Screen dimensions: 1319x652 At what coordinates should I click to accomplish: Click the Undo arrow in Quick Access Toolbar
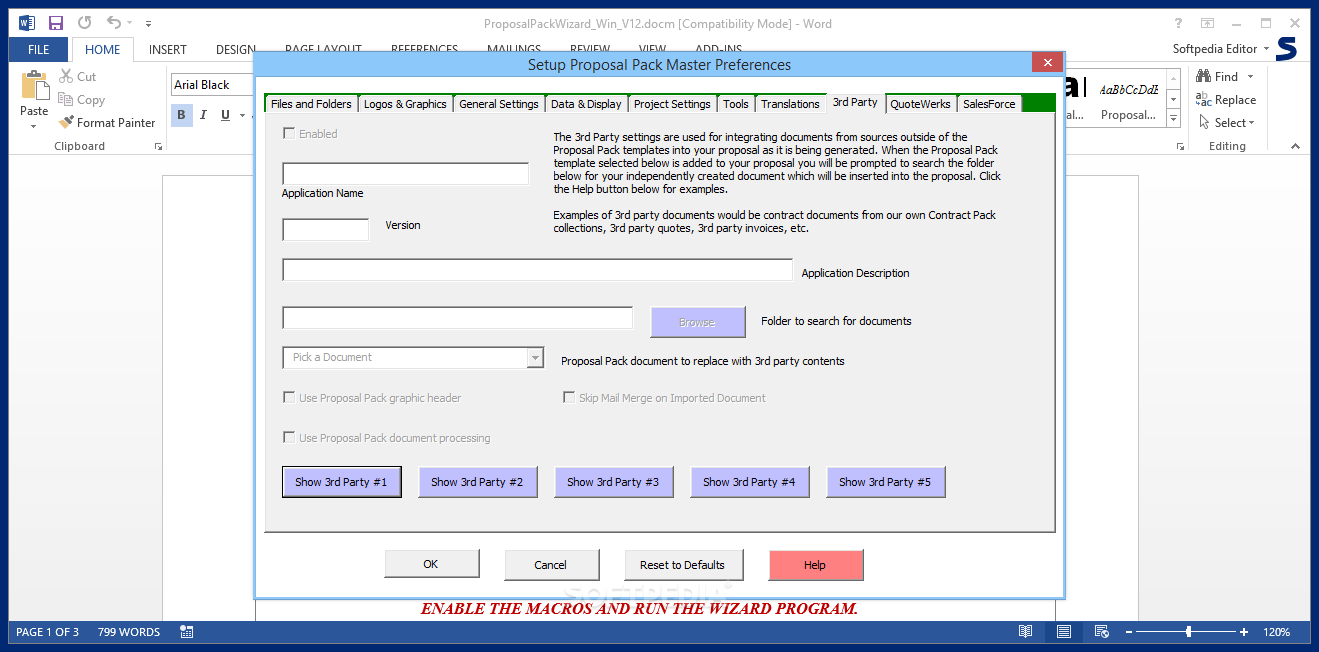pos(113,22)
